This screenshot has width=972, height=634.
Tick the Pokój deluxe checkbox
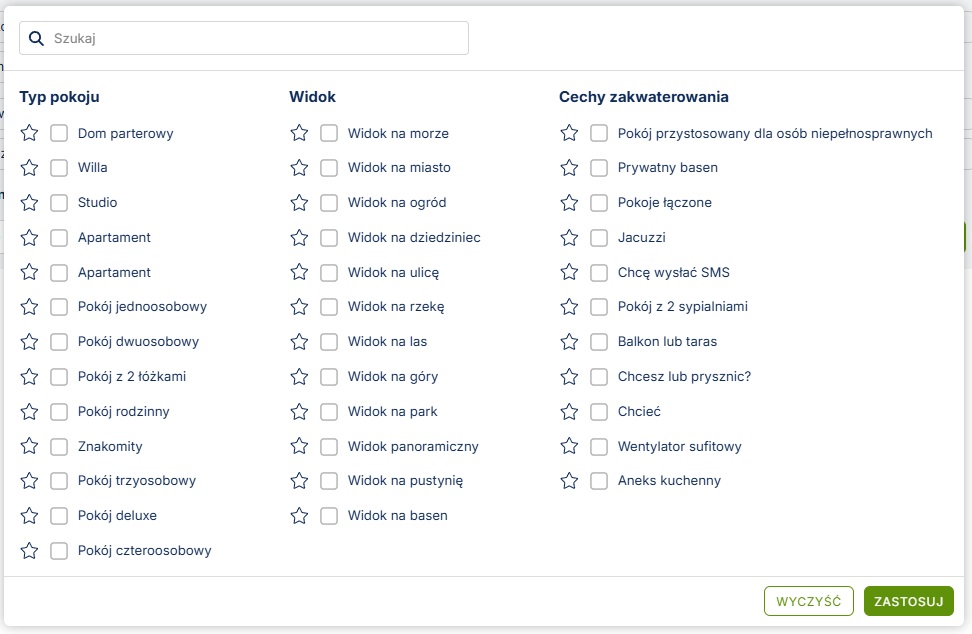click(x=59, y=516)
